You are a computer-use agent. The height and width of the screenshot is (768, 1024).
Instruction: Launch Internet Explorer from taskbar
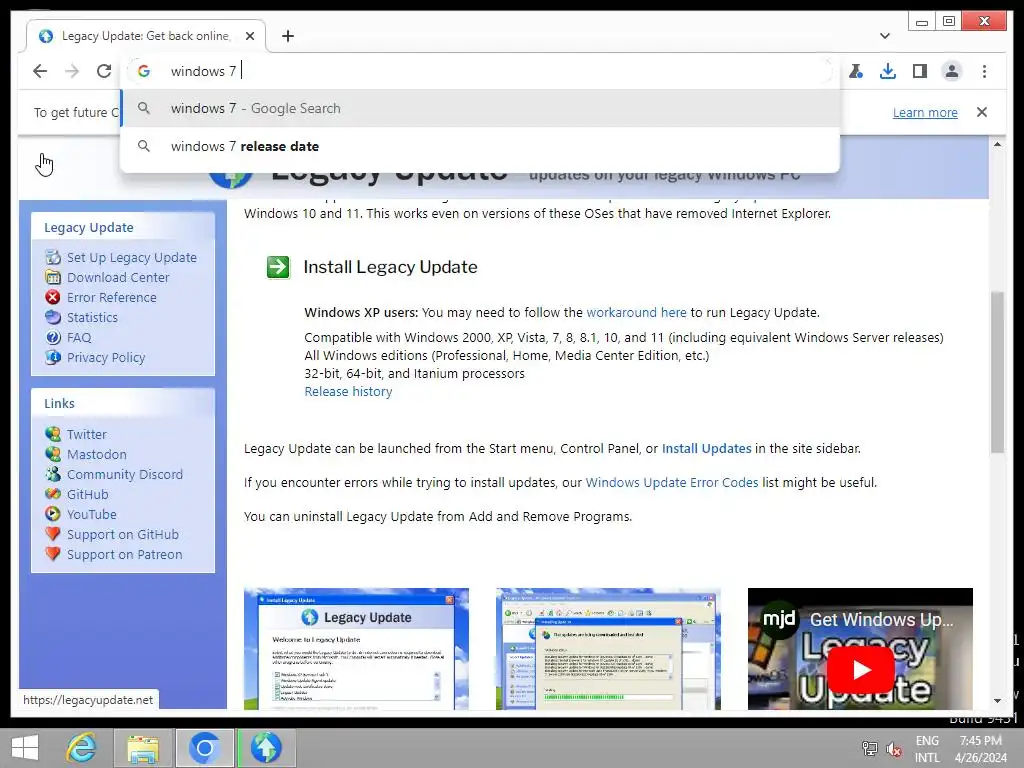pos(81,748)
